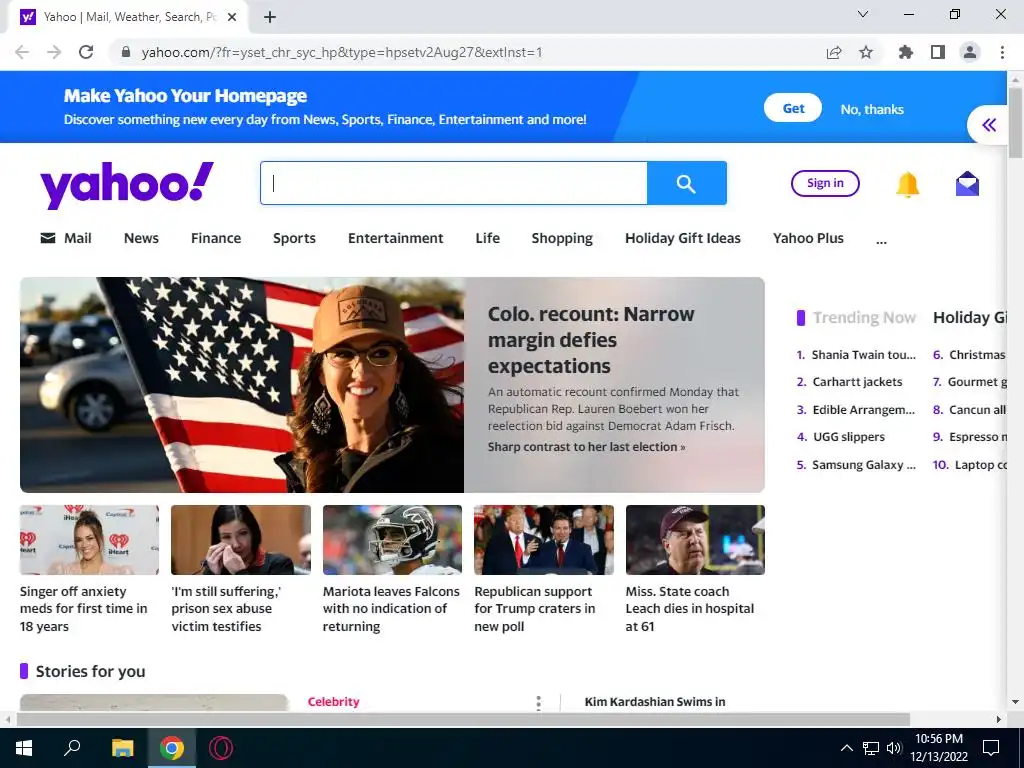Open the Yahoo mail envelope icon
The image size is (1024, 768).
pyautogui.click(x=967, y=184)
